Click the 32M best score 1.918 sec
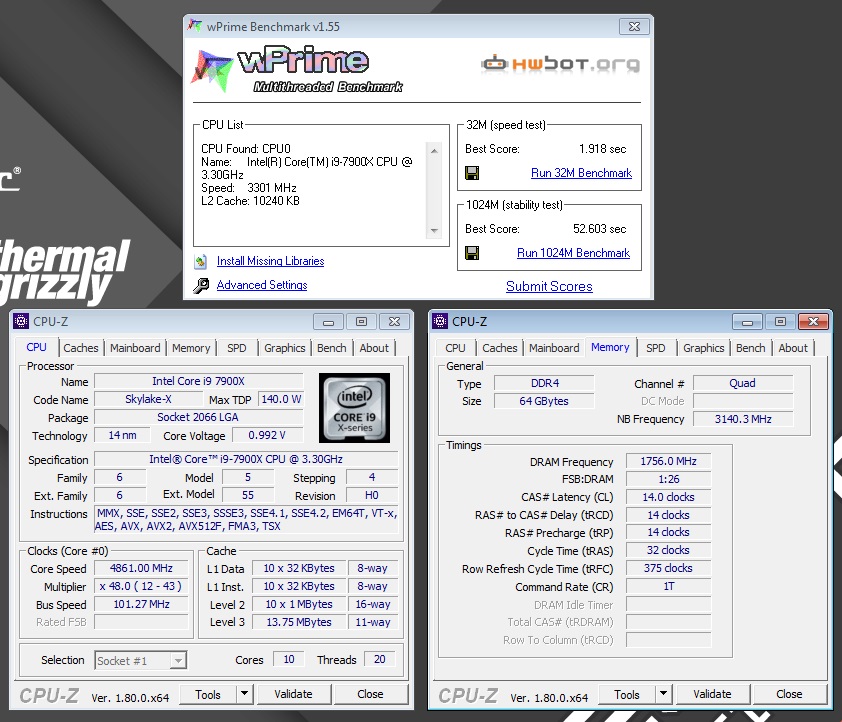 602,149
